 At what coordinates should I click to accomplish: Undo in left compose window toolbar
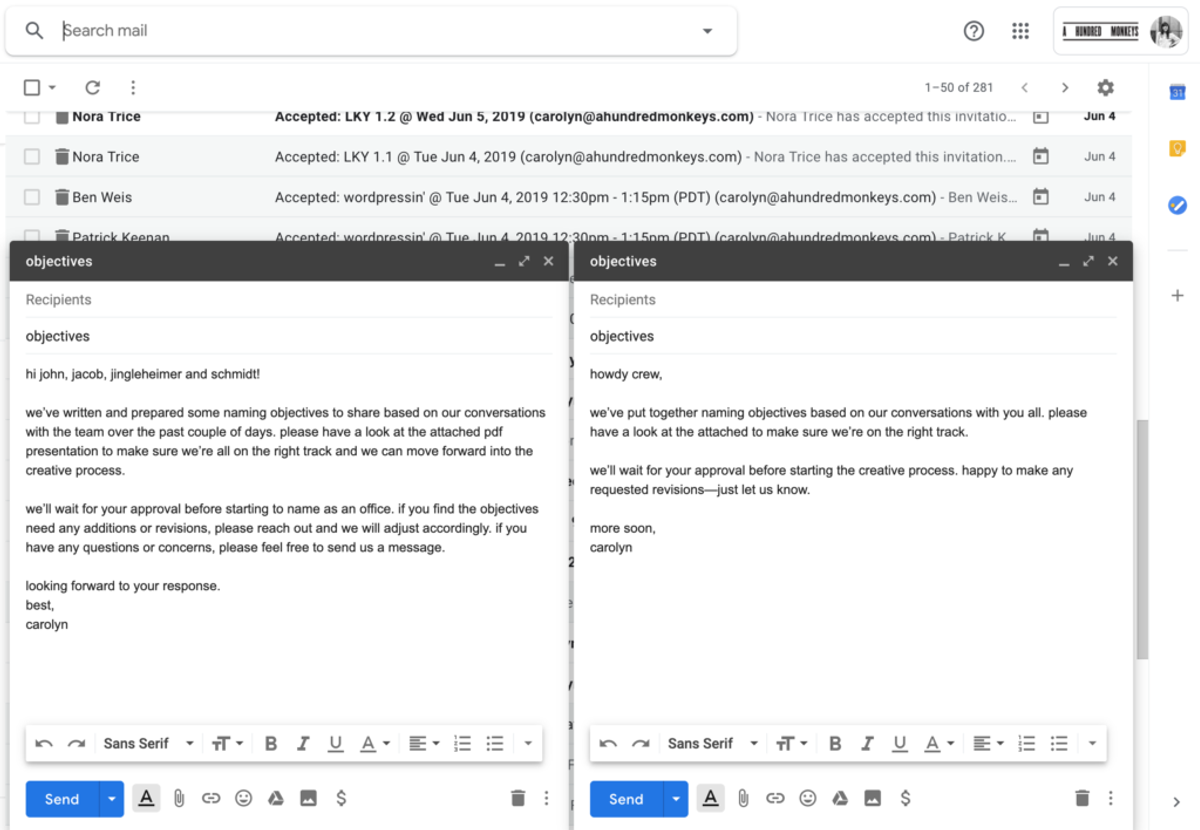click(x=43, y=744)
